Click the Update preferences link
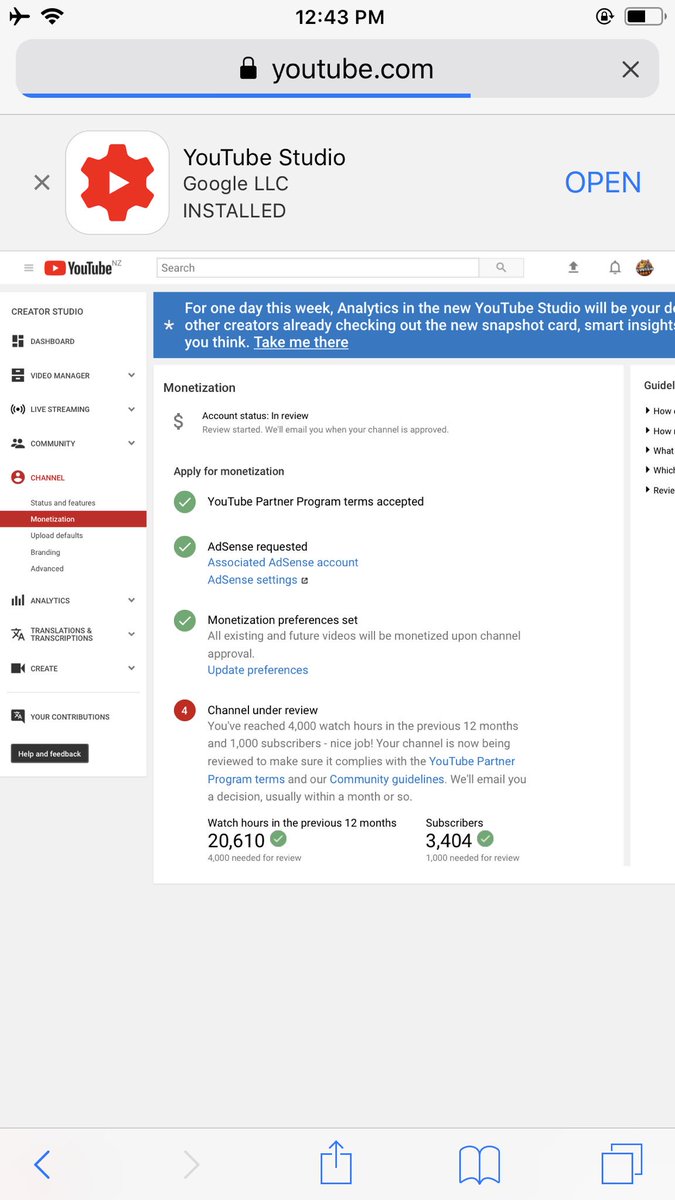 [258, 671]
